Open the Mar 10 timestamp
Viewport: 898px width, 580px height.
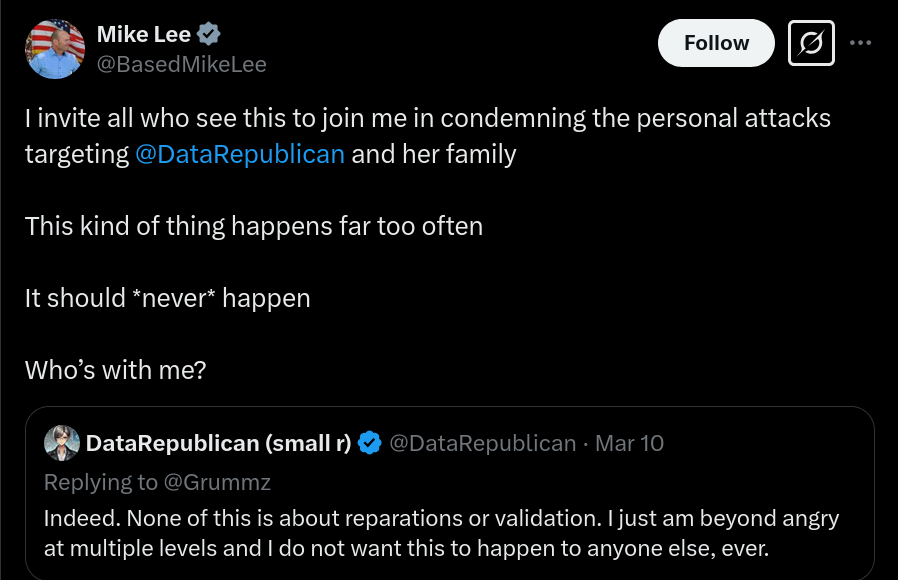(x=629, y=443)
